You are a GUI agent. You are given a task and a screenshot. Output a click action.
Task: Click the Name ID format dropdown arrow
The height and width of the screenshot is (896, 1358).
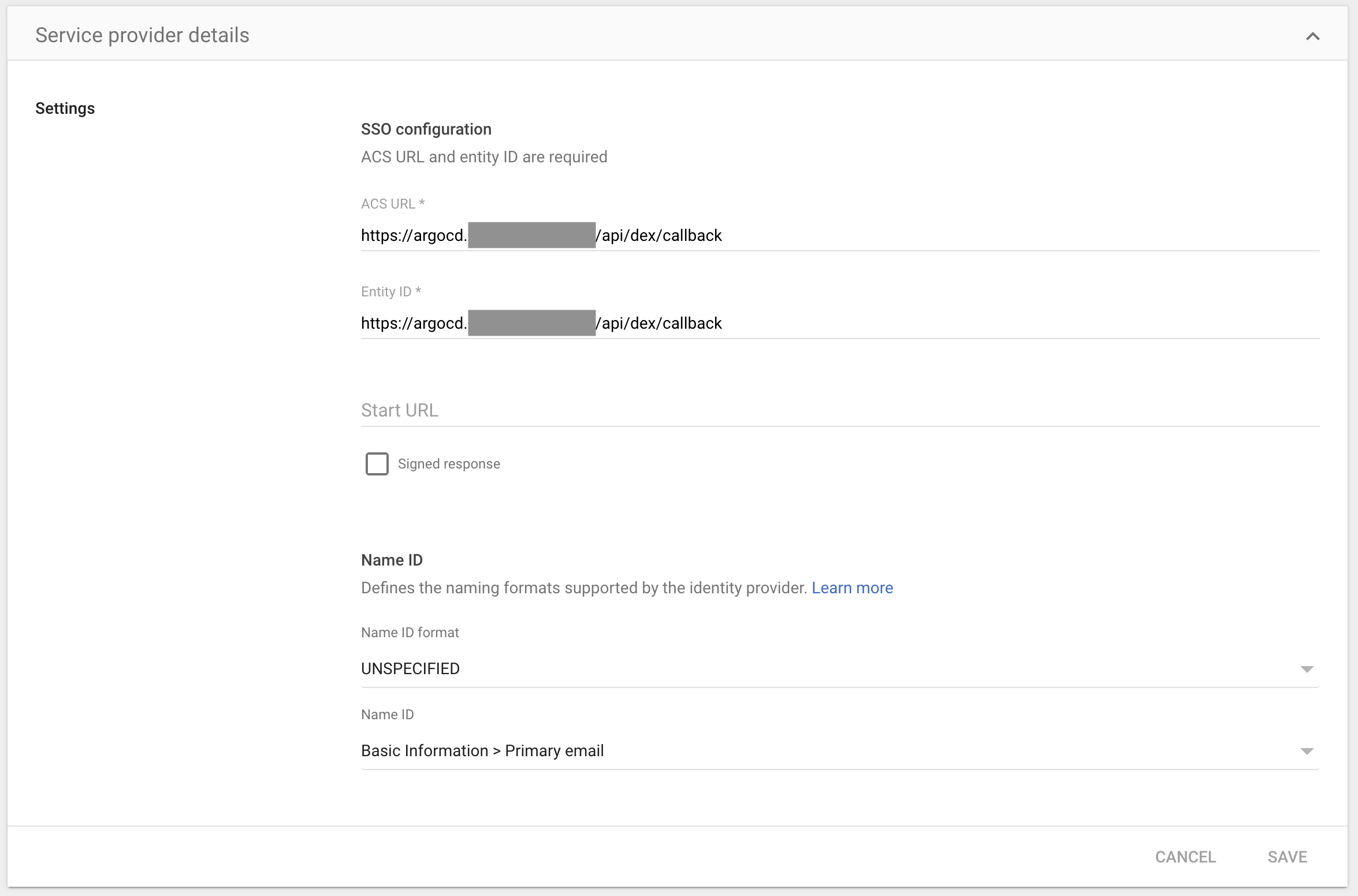tap(1307, 669)
